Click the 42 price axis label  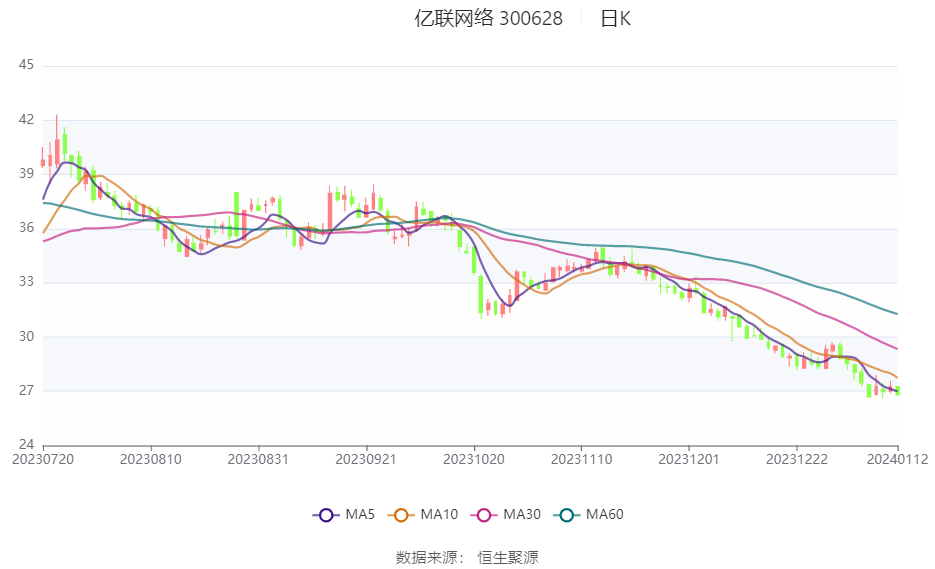(x=26, y=119)
